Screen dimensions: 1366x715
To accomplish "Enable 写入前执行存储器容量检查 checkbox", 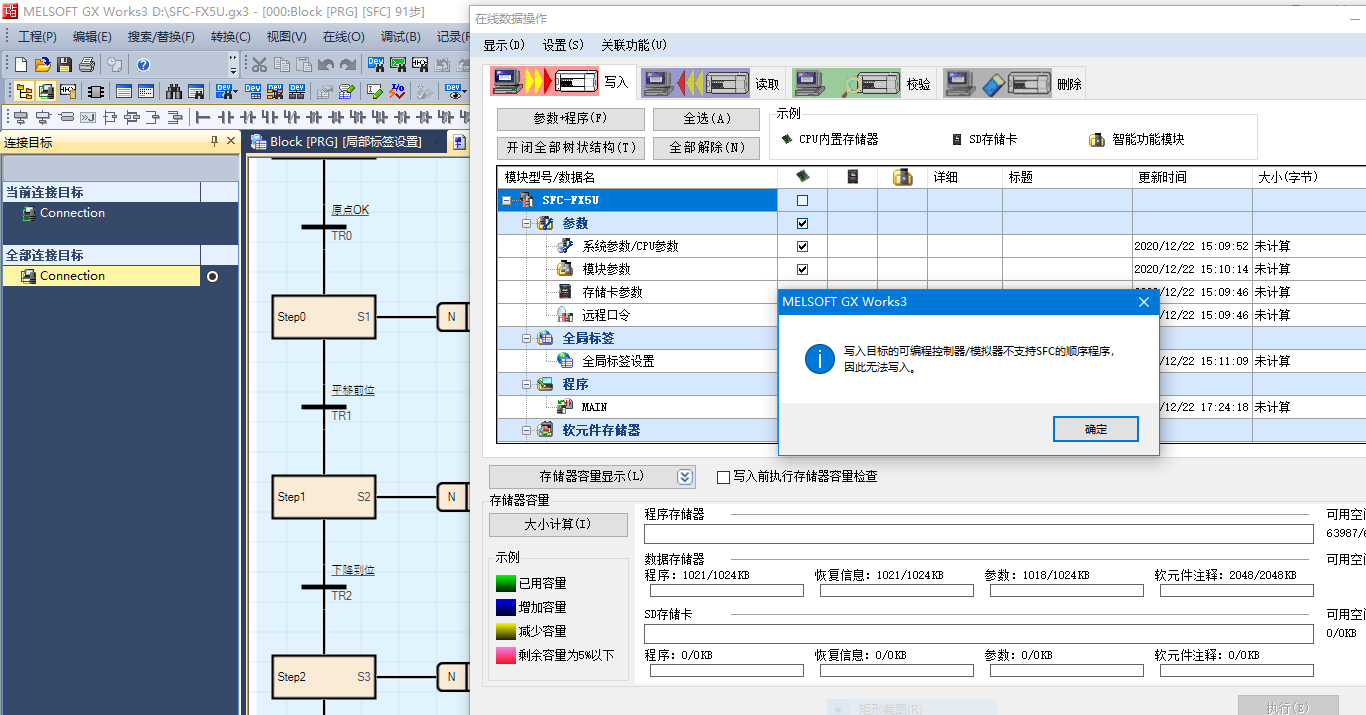I will click(x=724, y=477).
